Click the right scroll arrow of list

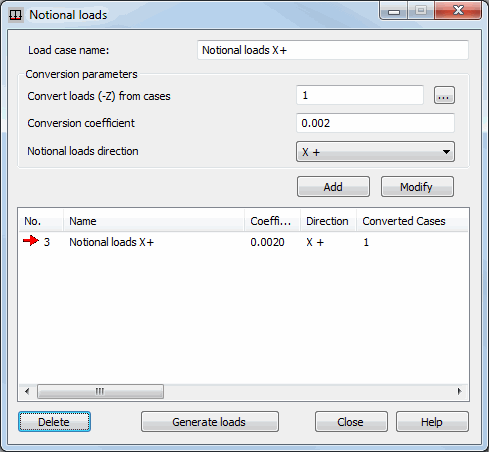460,391
